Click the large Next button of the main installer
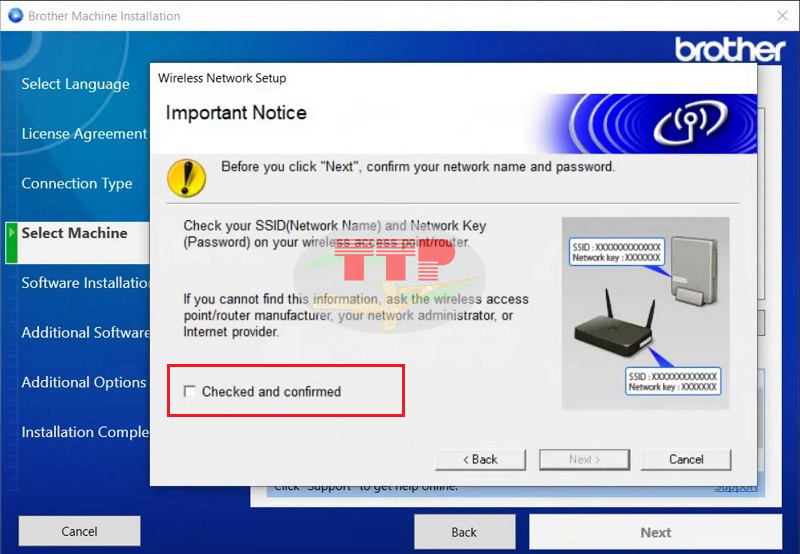This screenshot has width=800, height=554. [655, 532]
